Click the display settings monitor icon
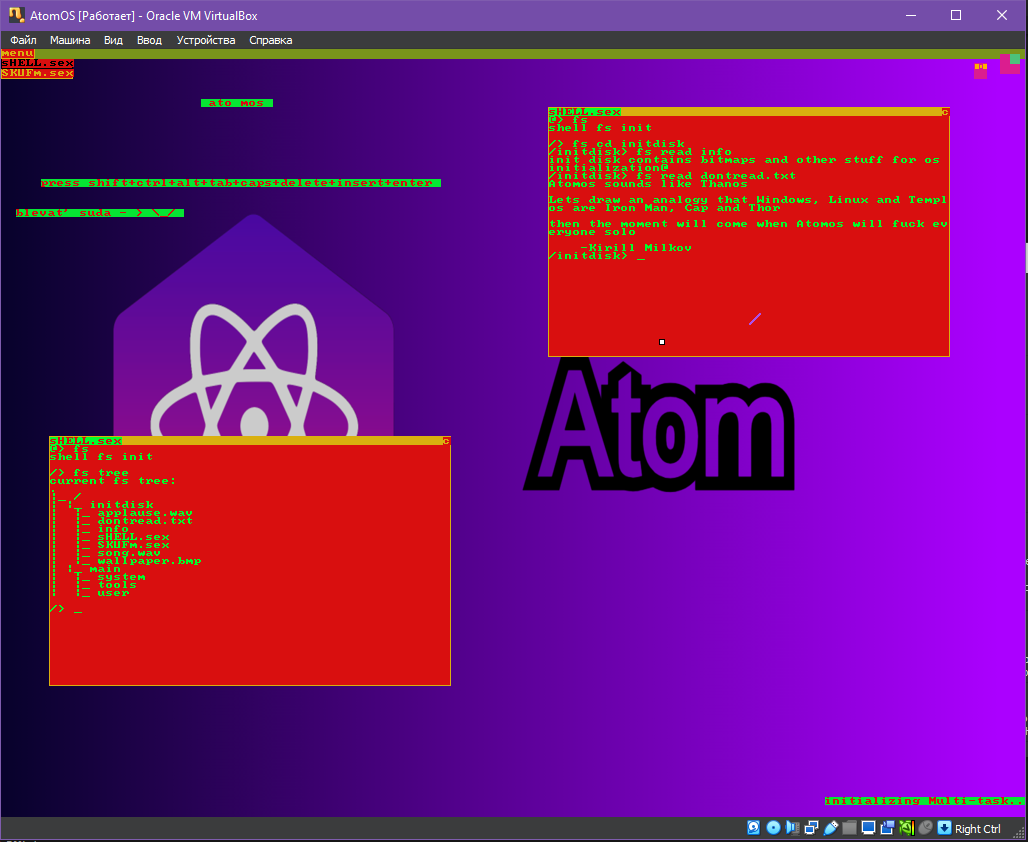Viewport: 1028px width, 842px height. pos(868,828)
